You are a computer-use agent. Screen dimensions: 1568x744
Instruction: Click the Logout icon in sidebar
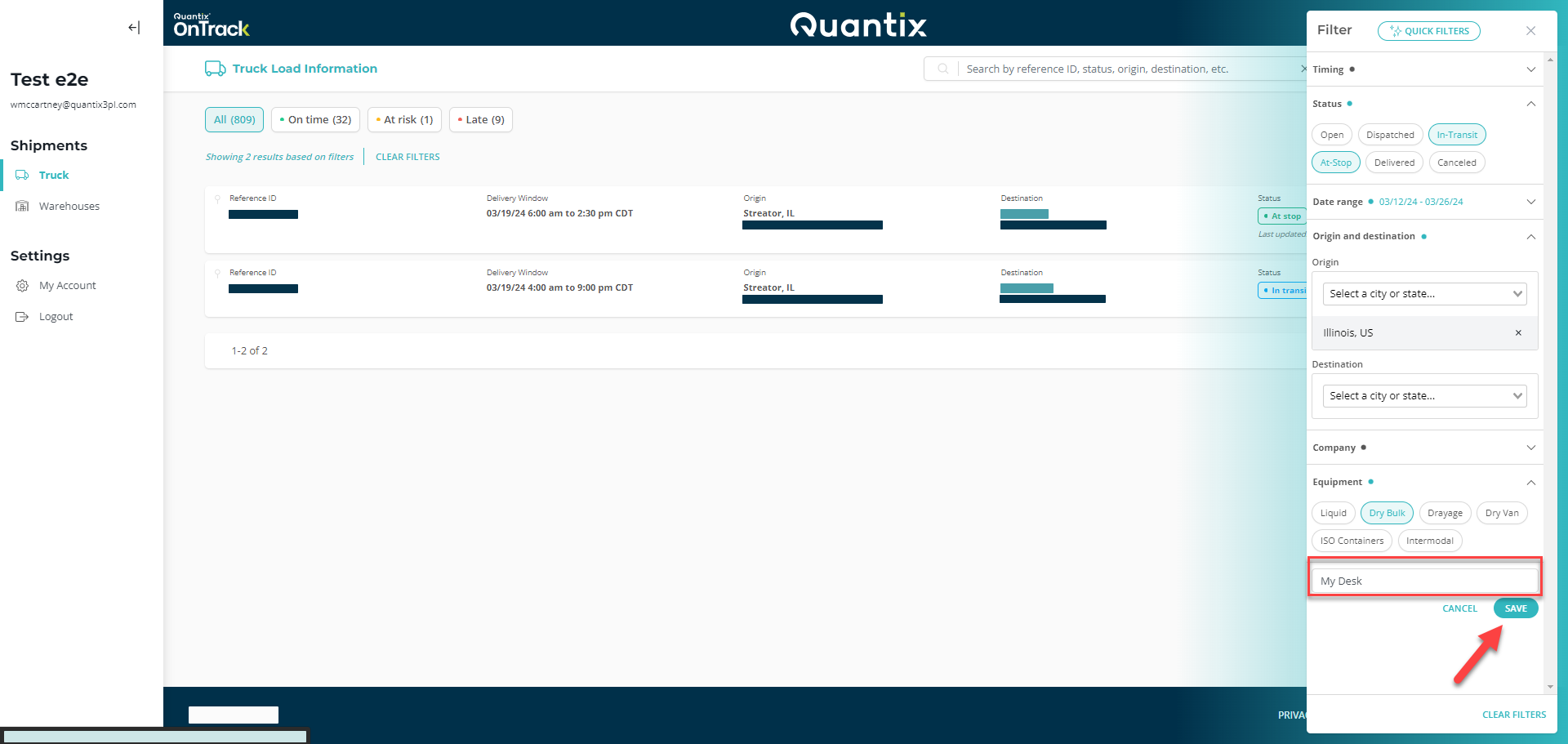pos(22,317)
